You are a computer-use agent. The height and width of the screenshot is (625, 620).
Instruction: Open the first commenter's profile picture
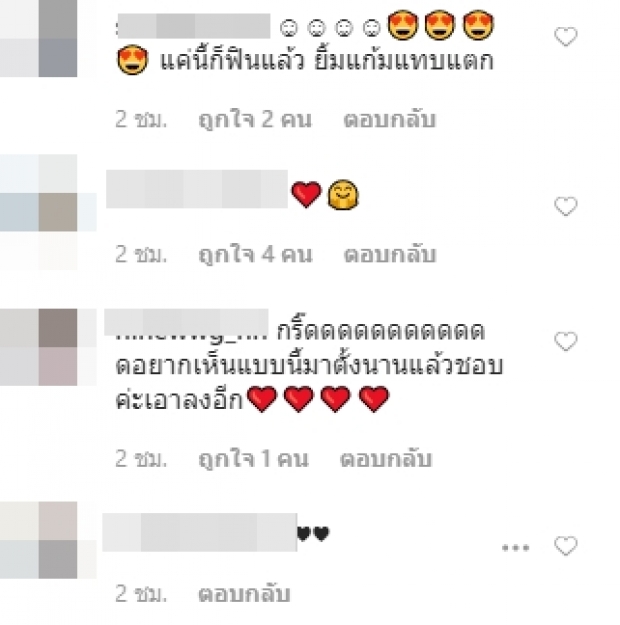[x=39, y=38]
